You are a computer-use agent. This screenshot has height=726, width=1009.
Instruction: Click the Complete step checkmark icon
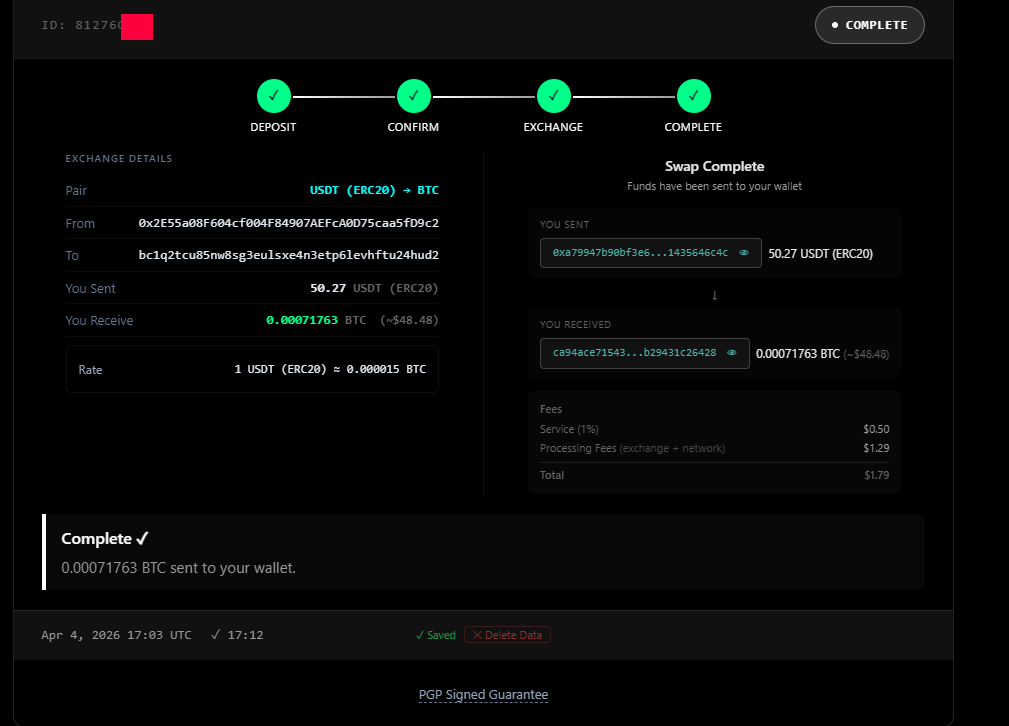pos(693,97)
